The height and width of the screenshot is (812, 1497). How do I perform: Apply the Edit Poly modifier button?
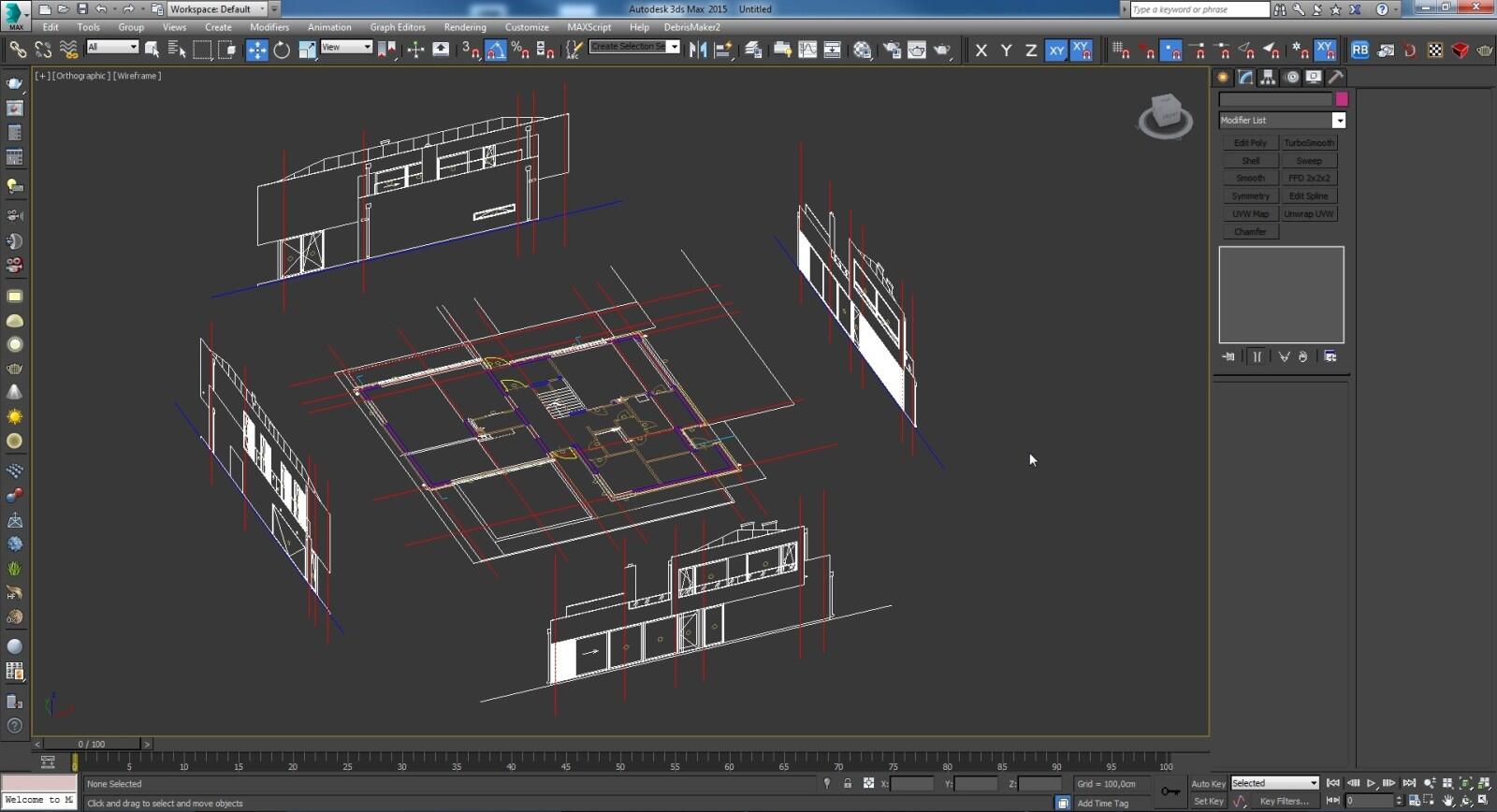[x=1250, y=143]
